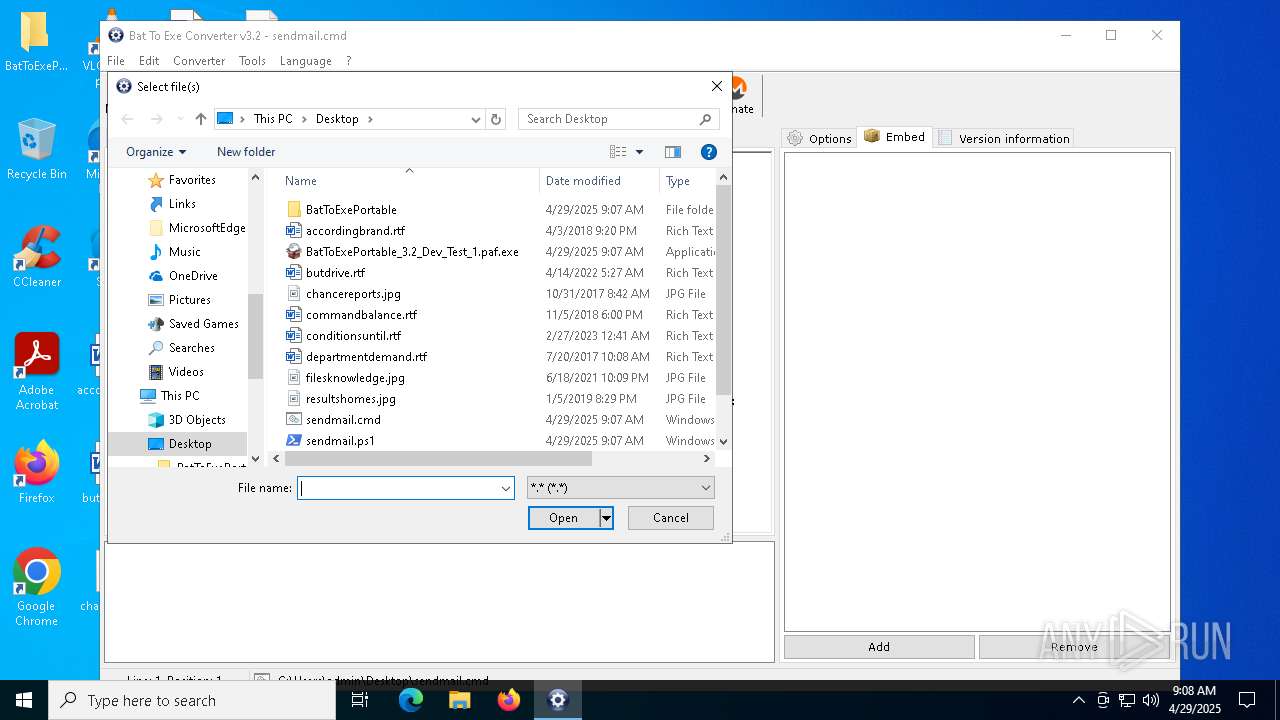The width and height of the screenshot is (1280, 720).
Task: Switch to Version information tab
Action: click(x=1004, y=138)
